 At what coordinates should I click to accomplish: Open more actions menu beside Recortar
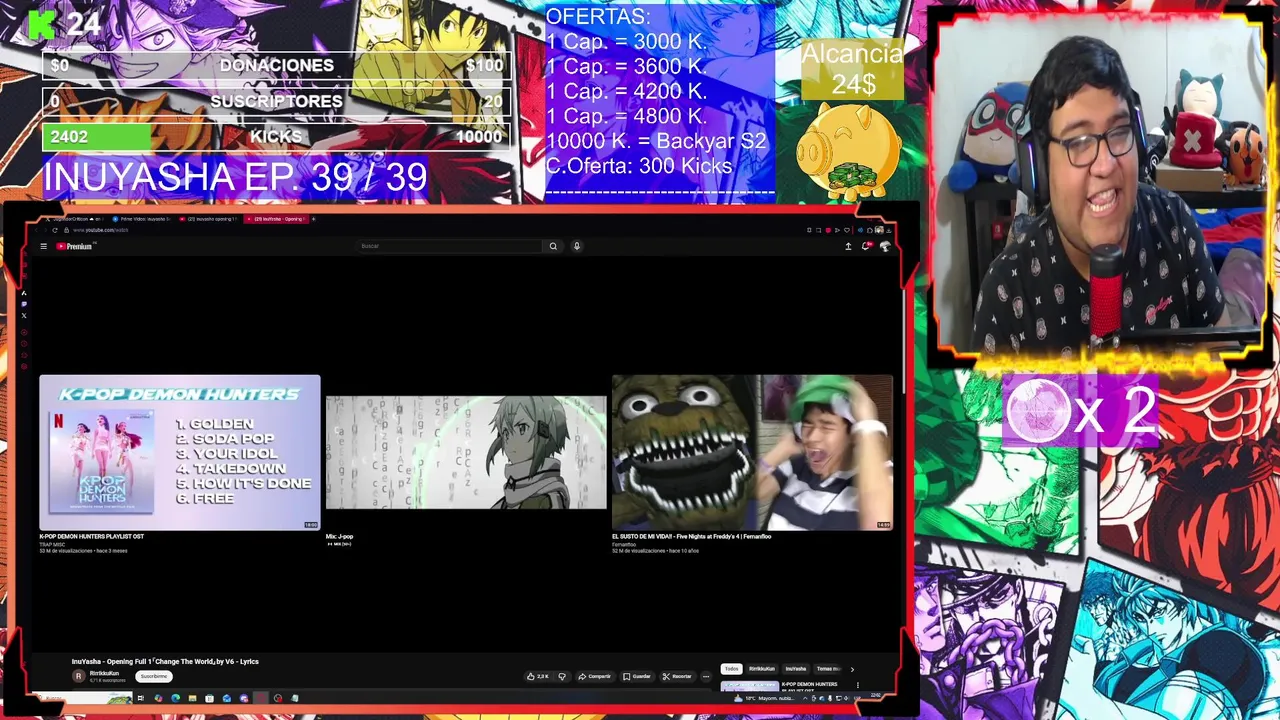click(706, 676)
